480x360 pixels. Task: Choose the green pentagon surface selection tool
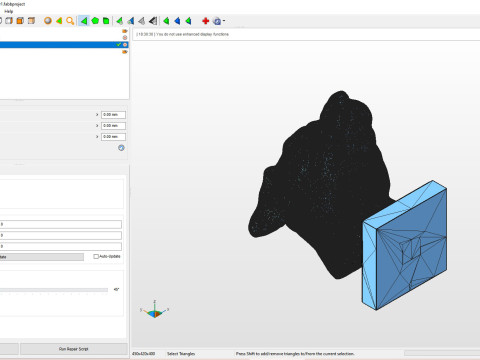tap(95, 21)
